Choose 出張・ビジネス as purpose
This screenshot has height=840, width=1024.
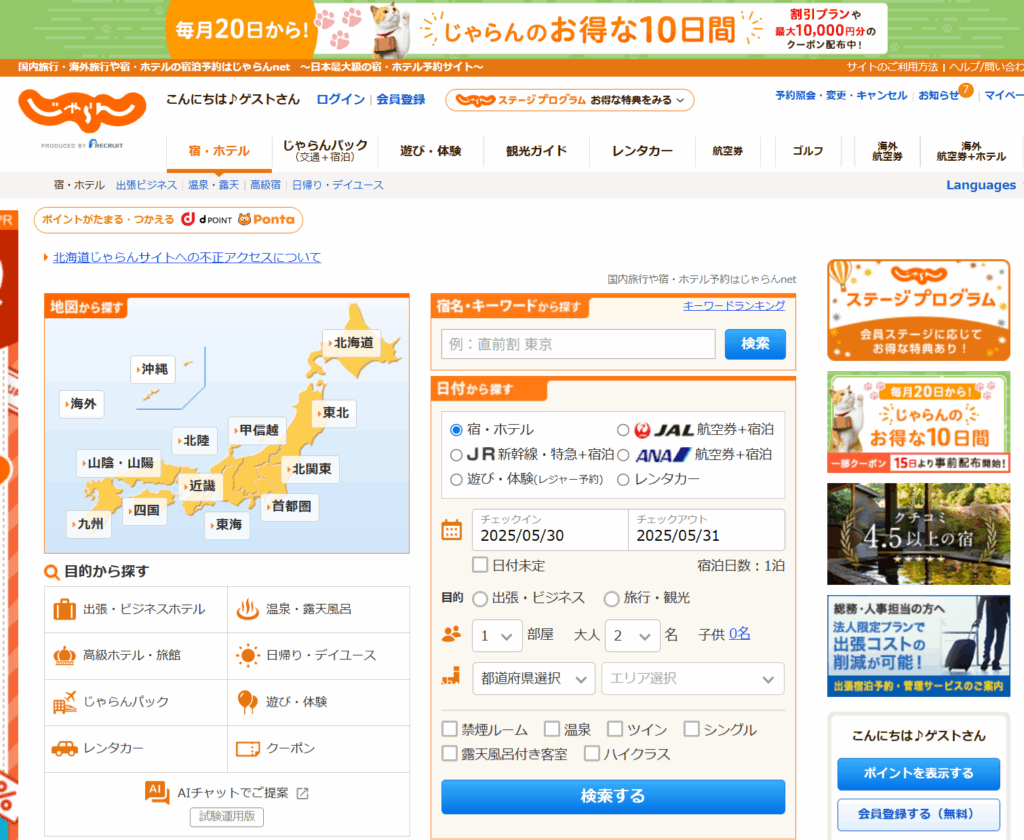480,598
